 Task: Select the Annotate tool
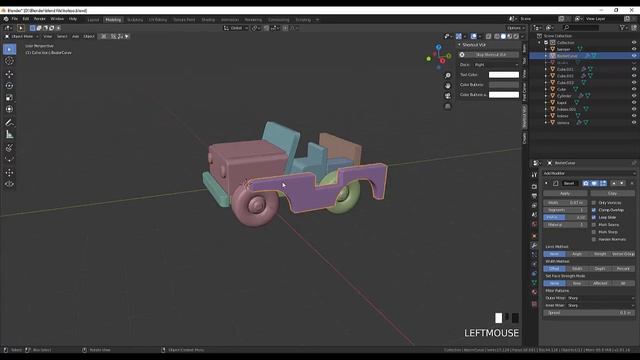pyautogui.click(x=9, y=122)
